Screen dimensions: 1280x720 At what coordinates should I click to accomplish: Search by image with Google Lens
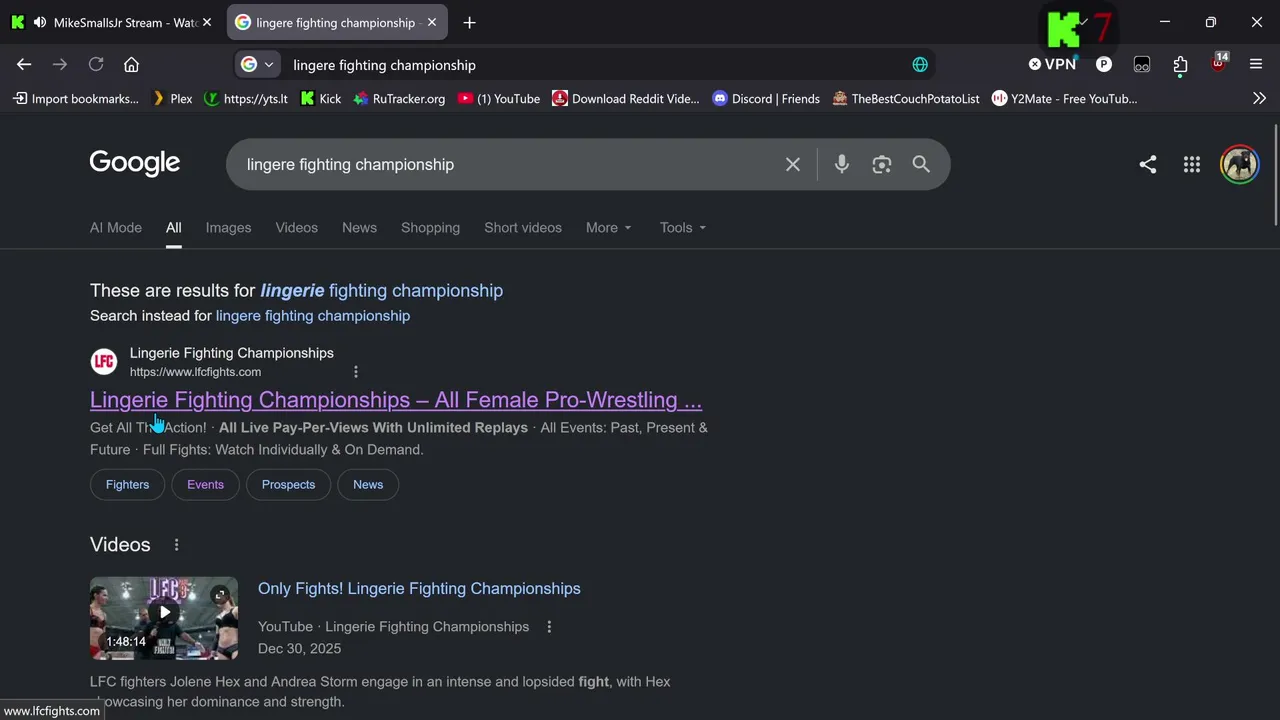881,164
